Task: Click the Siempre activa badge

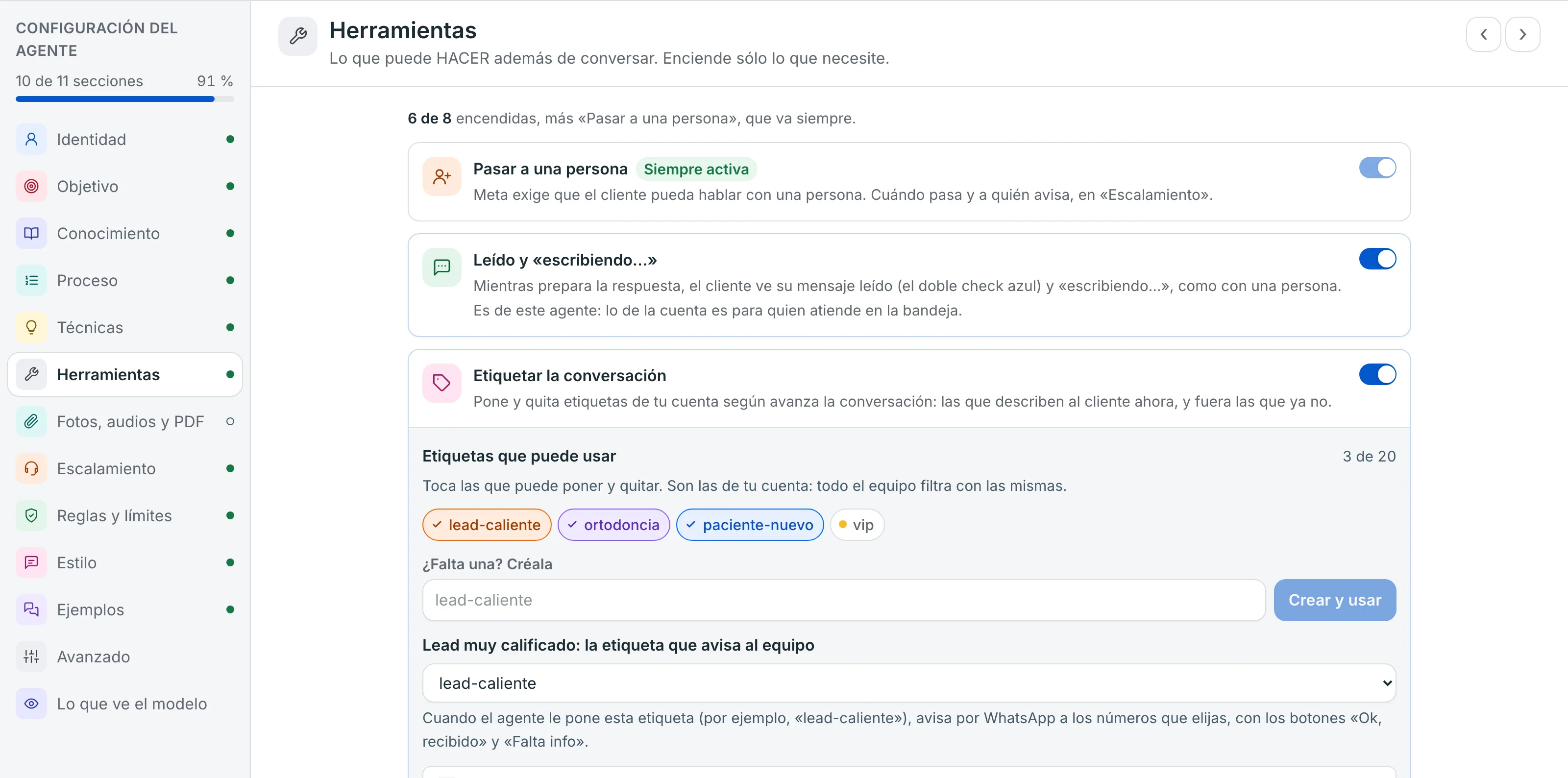Action: (x=696, y=169)
